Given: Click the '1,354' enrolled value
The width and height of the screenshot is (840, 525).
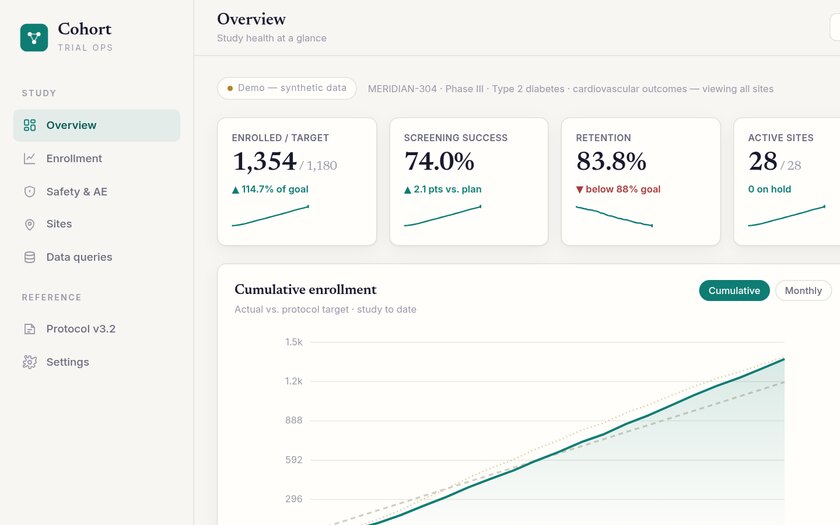Looking at the screenshot, I should [264, 161].
